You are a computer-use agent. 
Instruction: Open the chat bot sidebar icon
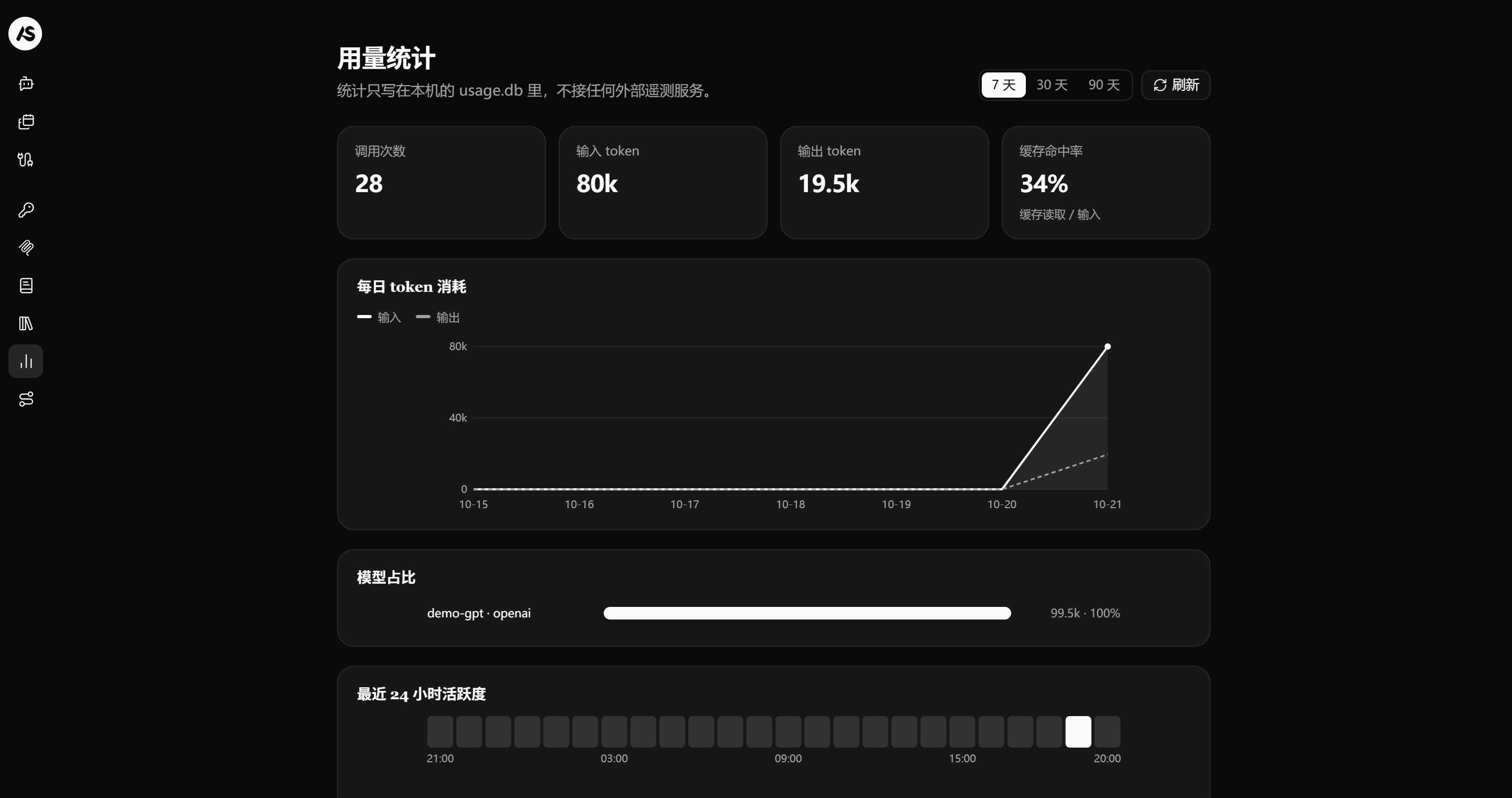click(x=26, y=84)
